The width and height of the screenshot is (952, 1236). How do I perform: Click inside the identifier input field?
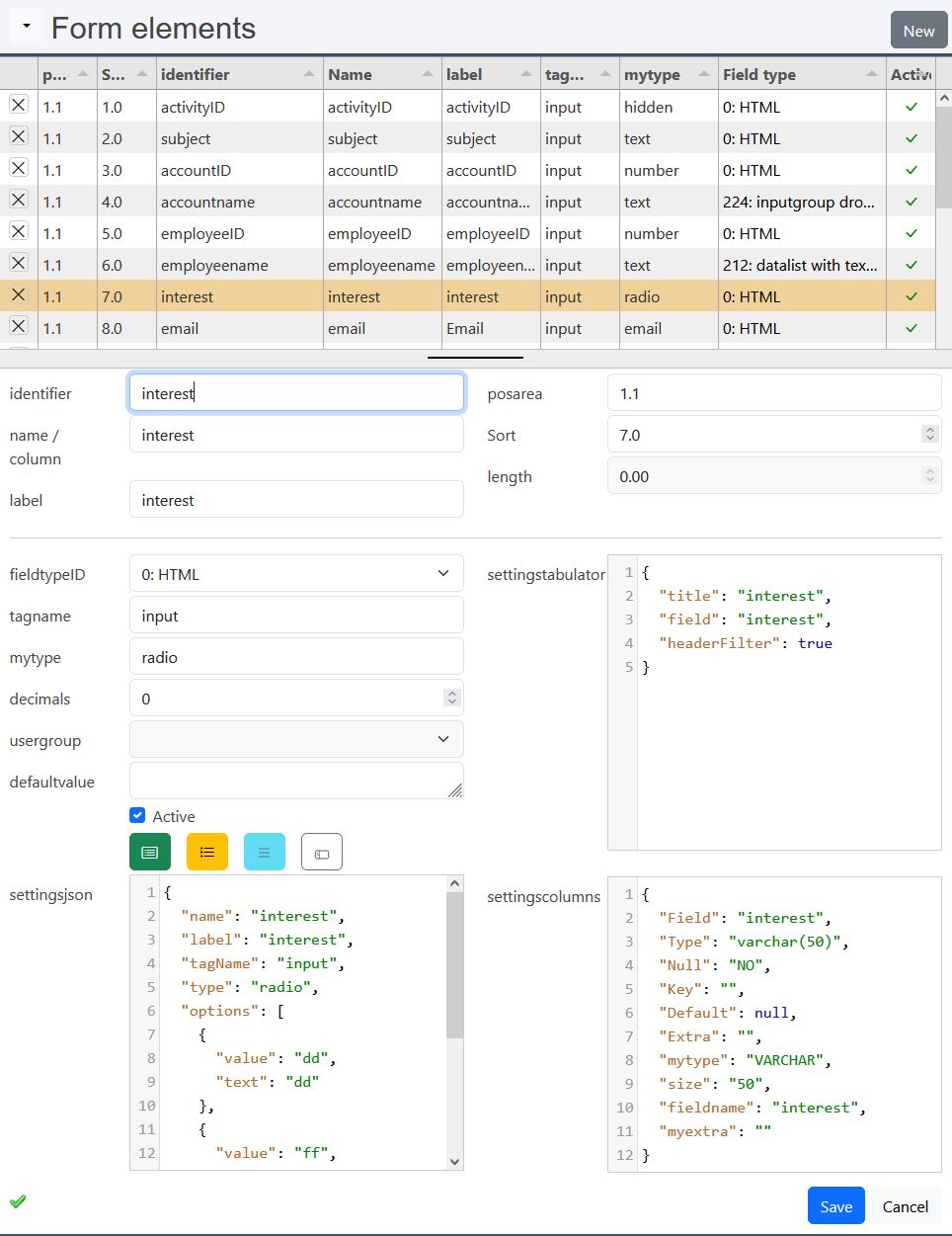tap(295, 392)
